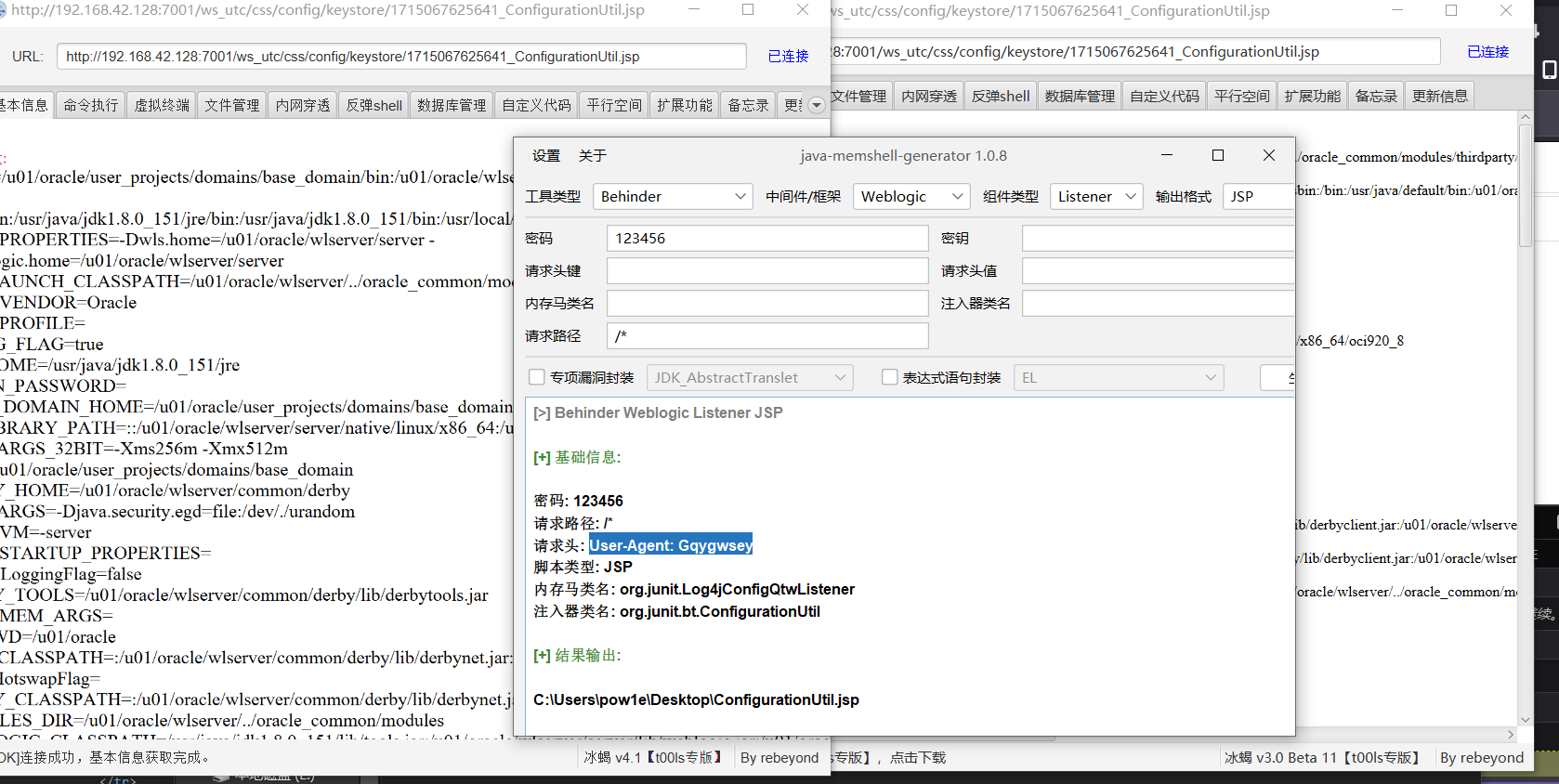Click 冰蝎 v3.0 Beta 11 version label
1559x784 pixels.
click(1322, 758)
